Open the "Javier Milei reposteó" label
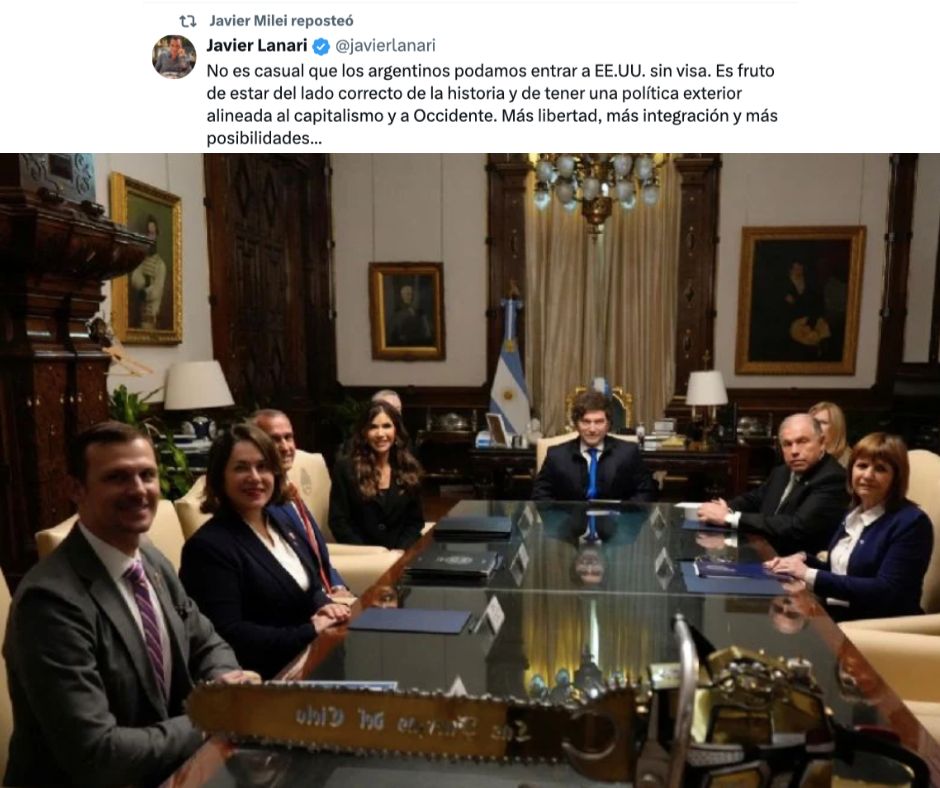 [281, 20]
